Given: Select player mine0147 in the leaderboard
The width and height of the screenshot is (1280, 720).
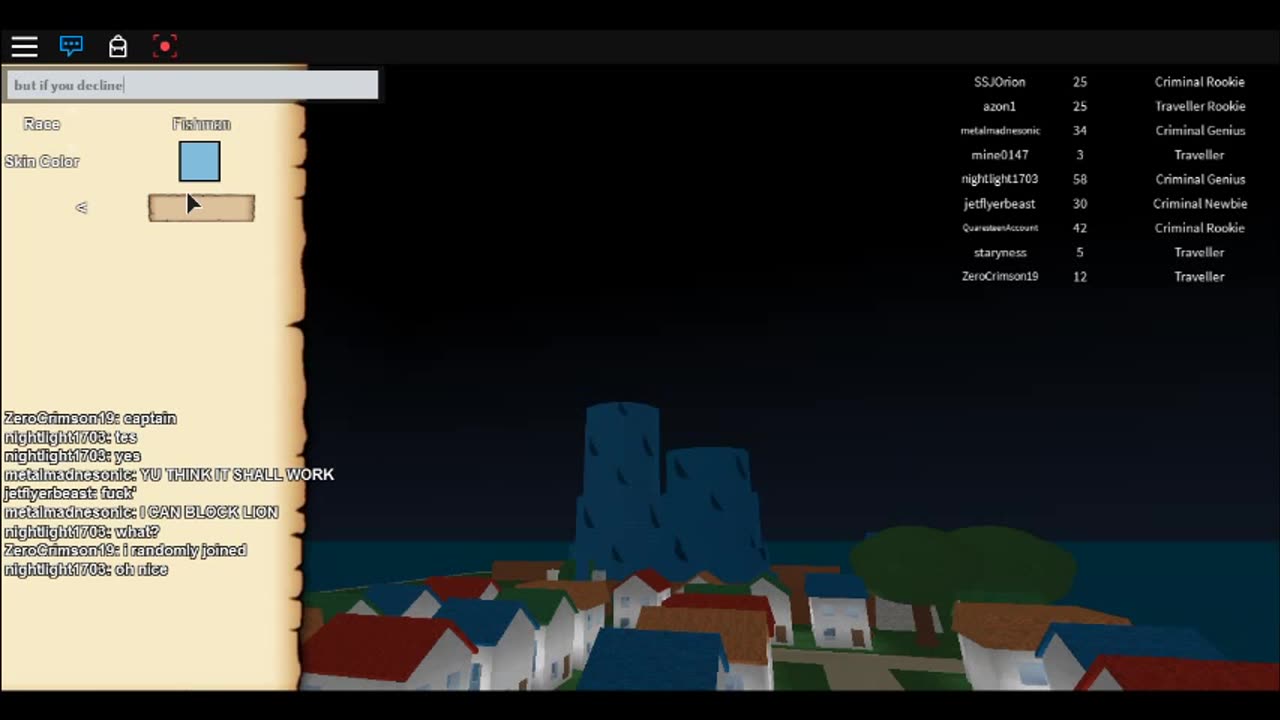Looking at the screenshot, I should pyautogui.click(x=999, y=155).
